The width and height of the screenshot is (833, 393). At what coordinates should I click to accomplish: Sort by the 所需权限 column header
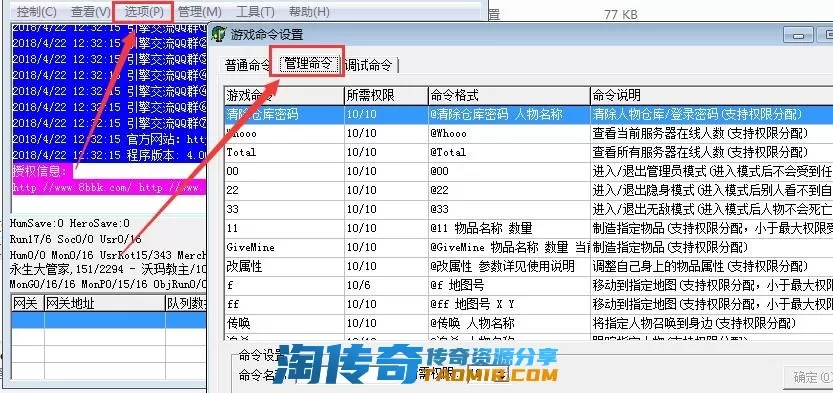click(x=386, y=96)
